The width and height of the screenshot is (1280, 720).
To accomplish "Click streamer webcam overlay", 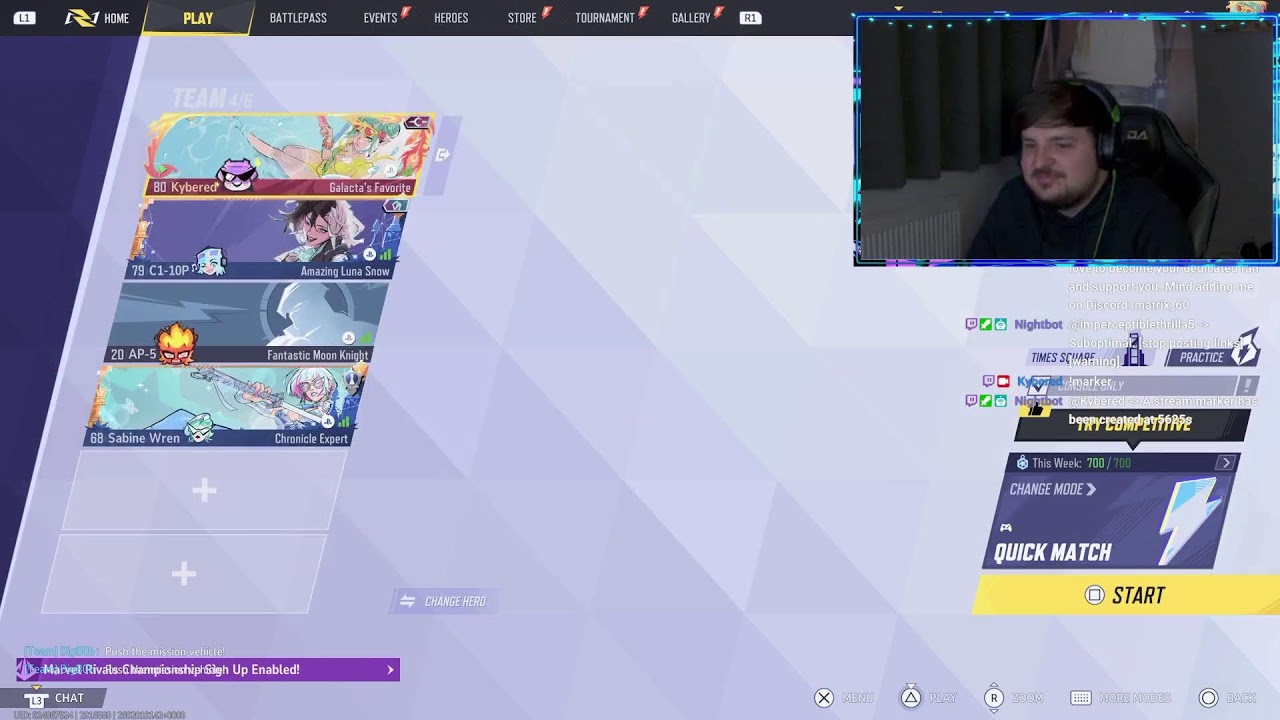I will pos(1066,140).
